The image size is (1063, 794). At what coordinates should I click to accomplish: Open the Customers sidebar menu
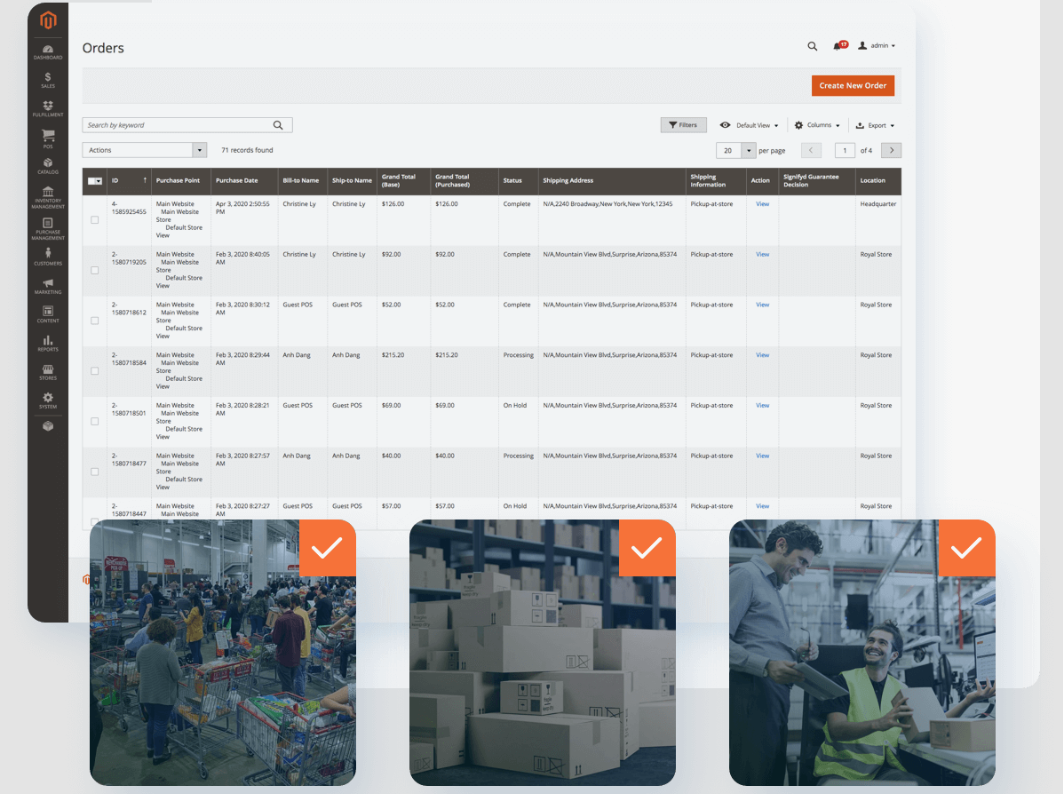(47, 256)
